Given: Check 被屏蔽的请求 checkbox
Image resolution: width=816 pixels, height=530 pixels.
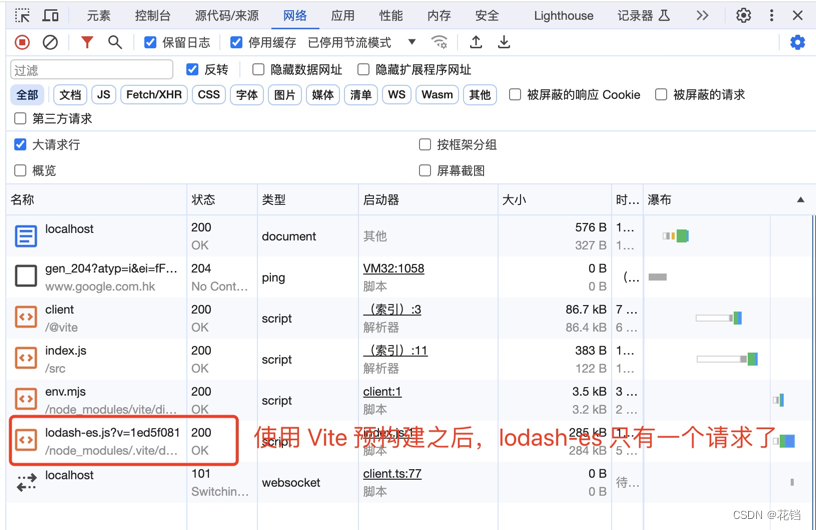Looking at the screenshot, I should [661, 94].
